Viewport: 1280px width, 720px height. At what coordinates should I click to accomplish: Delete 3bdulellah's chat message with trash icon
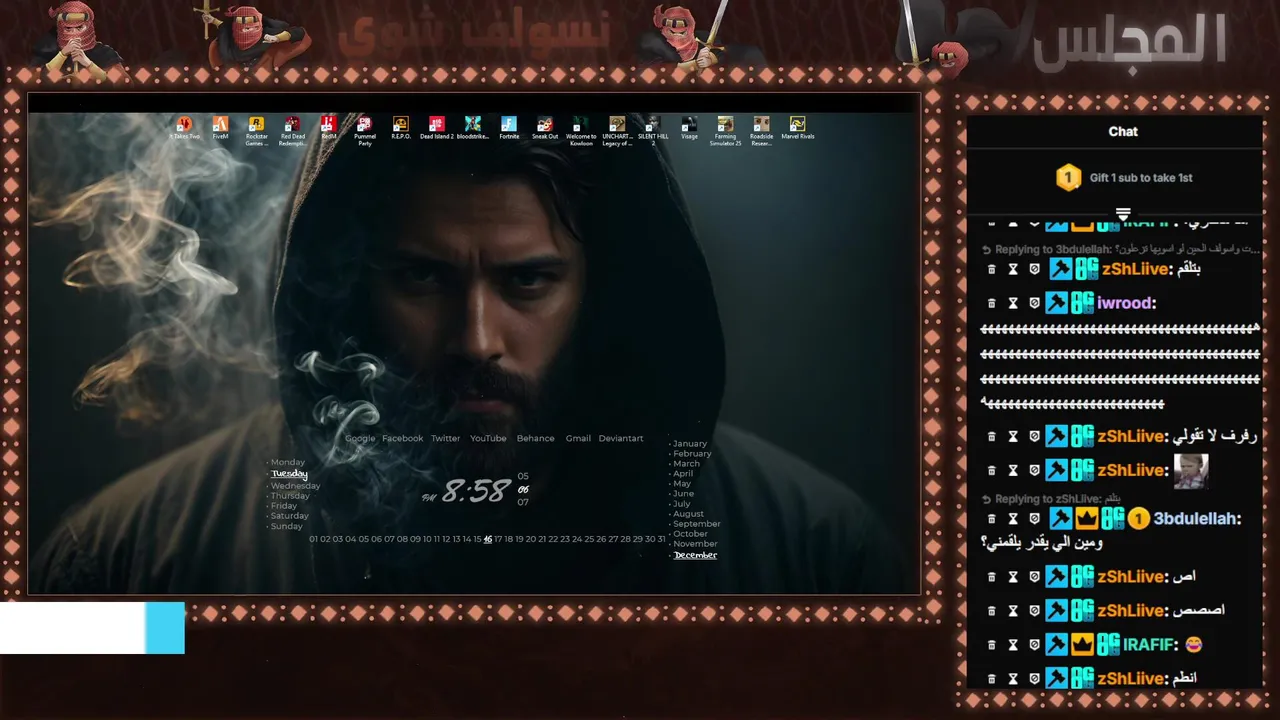[992, 519]
